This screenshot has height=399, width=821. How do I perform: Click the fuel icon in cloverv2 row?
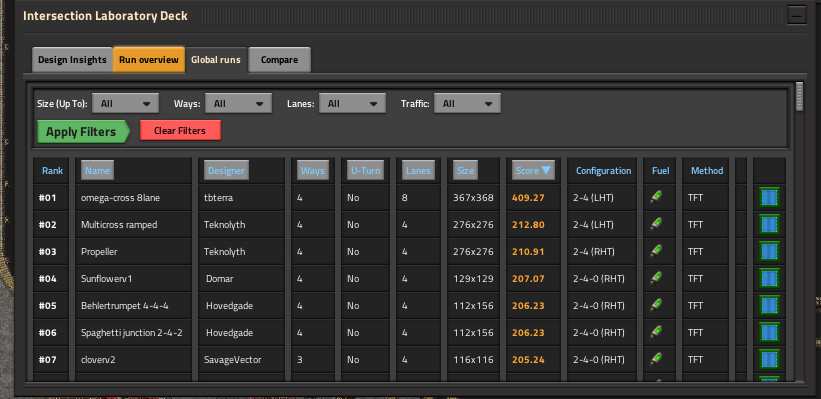[656, 359]
